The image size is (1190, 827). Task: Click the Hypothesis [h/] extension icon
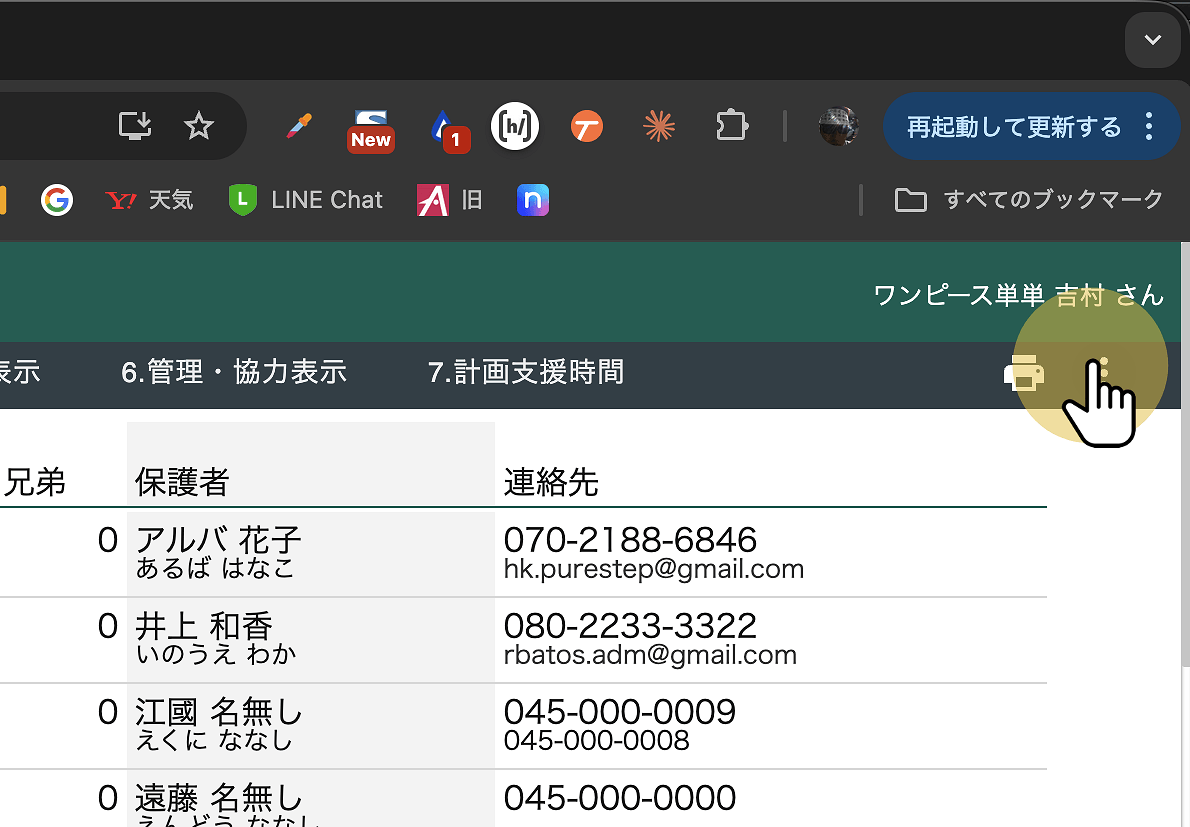pyautogui.click(x=515, y=127)
